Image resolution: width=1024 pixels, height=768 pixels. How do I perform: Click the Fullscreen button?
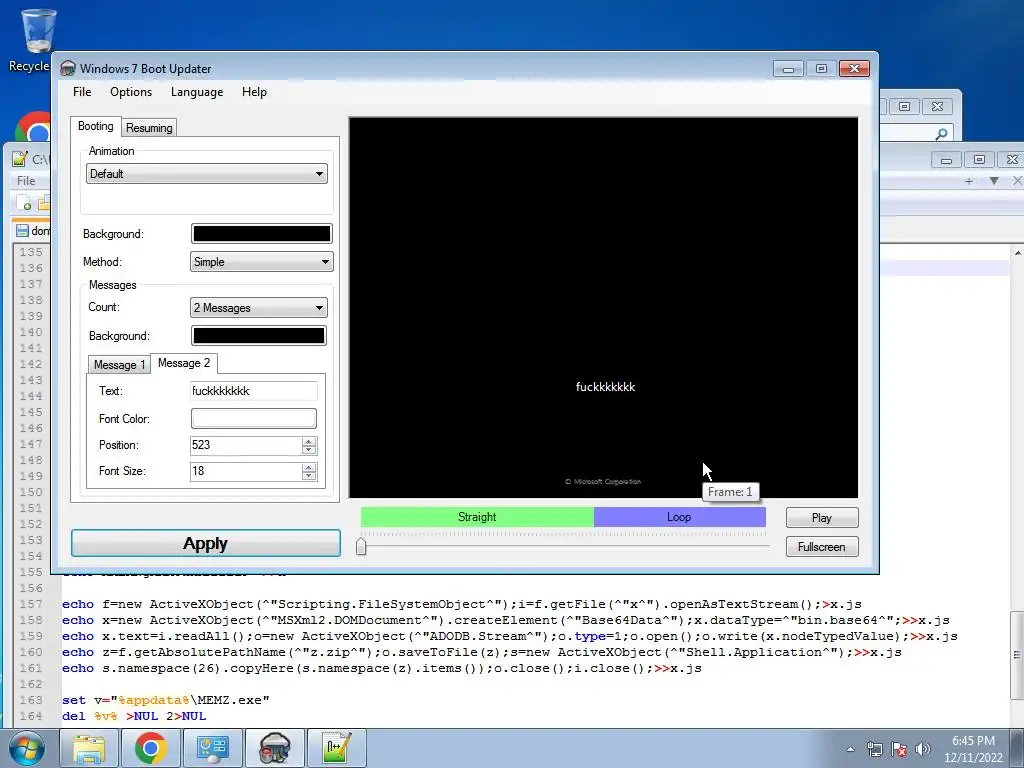pos(822,547)
